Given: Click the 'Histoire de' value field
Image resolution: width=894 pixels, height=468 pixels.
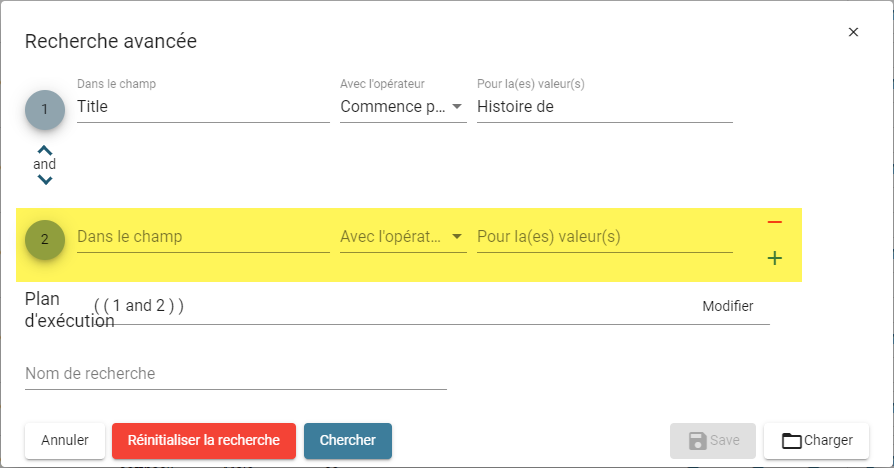Looking at the screenshot, I should tap(604, 107).
